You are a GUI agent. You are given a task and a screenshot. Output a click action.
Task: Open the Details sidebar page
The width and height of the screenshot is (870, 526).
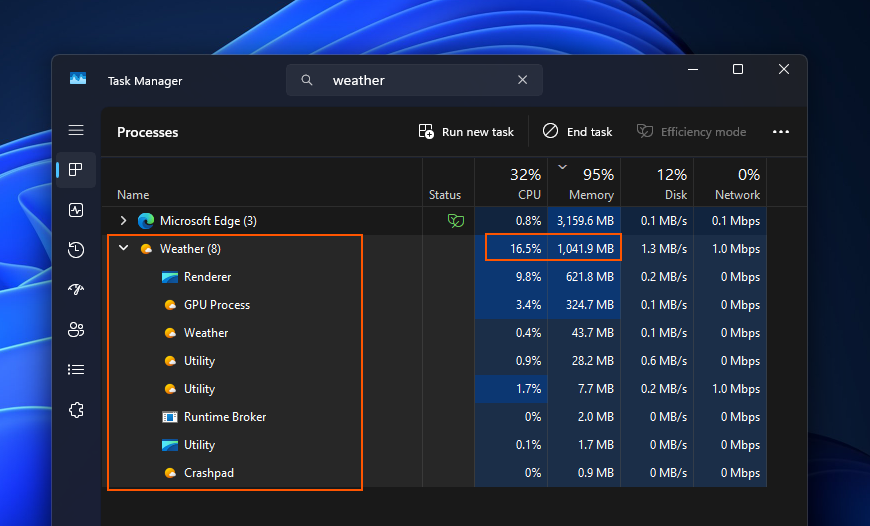(76, 370)
